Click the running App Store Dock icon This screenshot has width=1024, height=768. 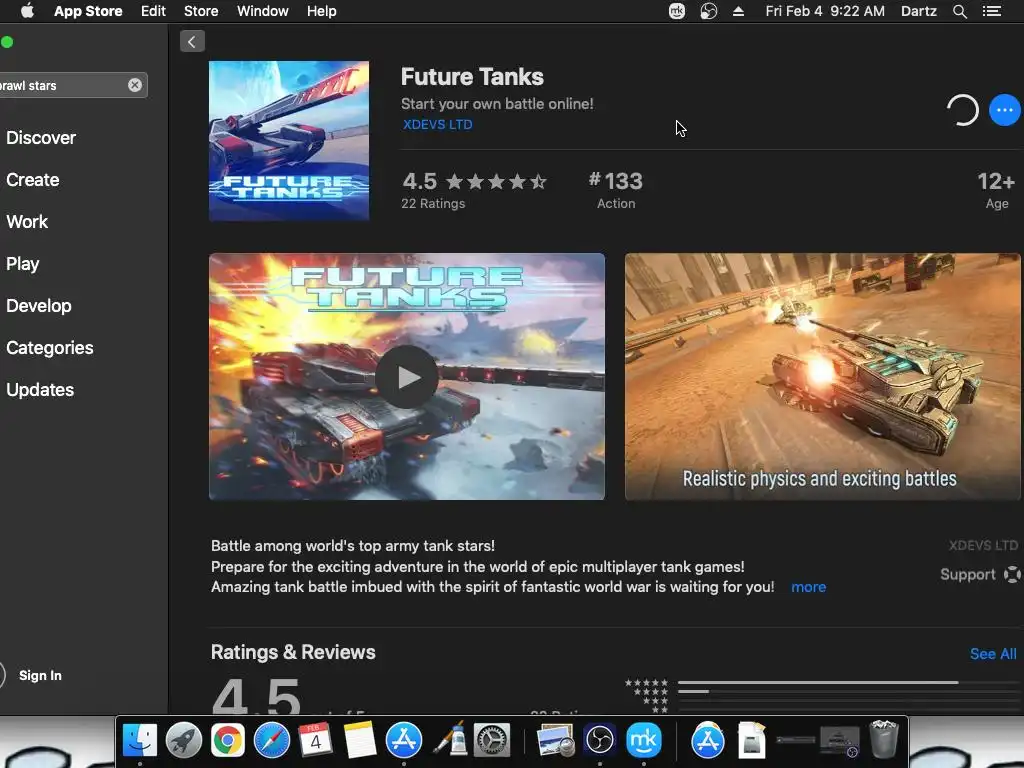click(404, 741)
